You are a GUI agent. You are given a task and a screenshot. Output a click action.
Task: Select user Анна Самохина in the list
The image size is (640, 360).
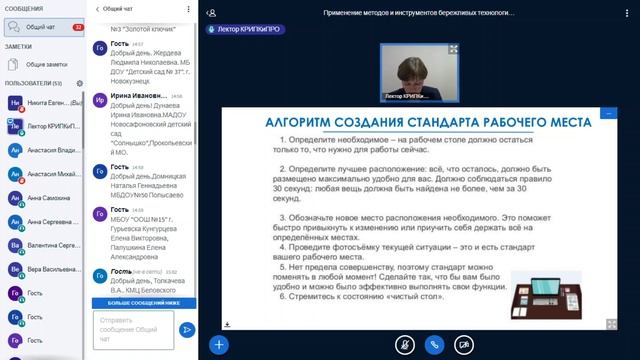[44, 198]
